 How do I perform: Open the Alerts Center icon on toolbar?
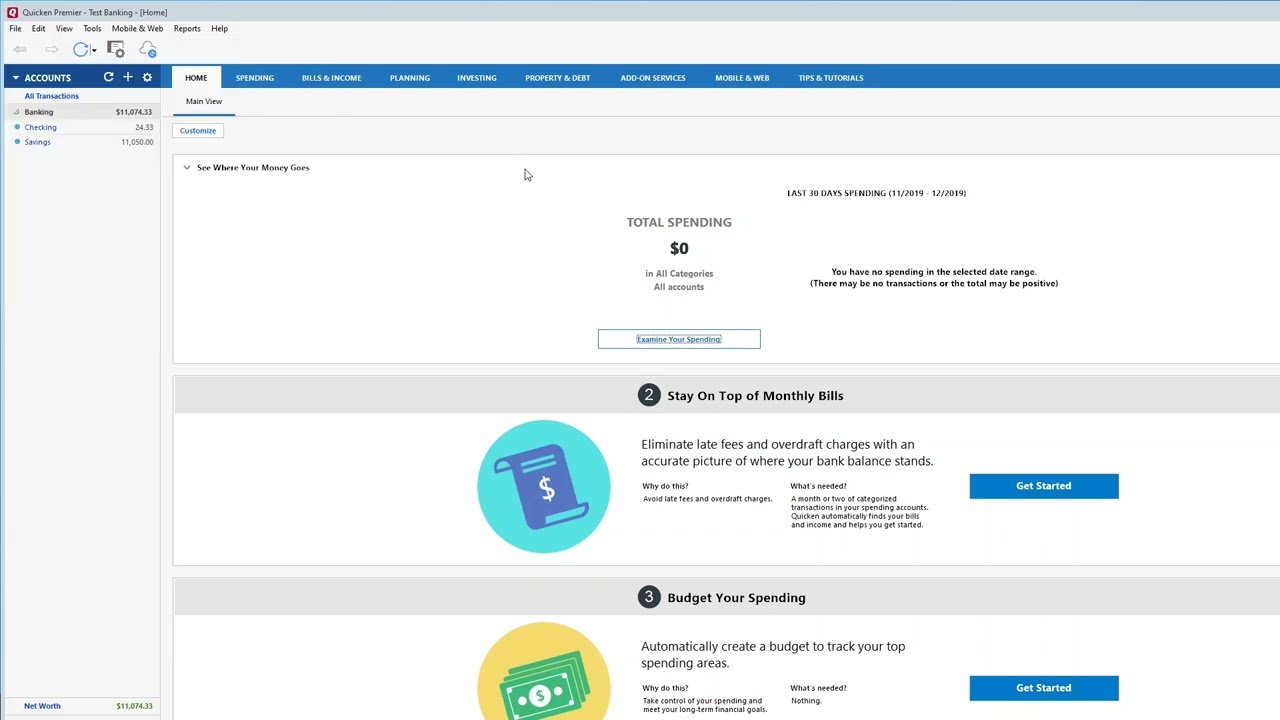(115, 48)
